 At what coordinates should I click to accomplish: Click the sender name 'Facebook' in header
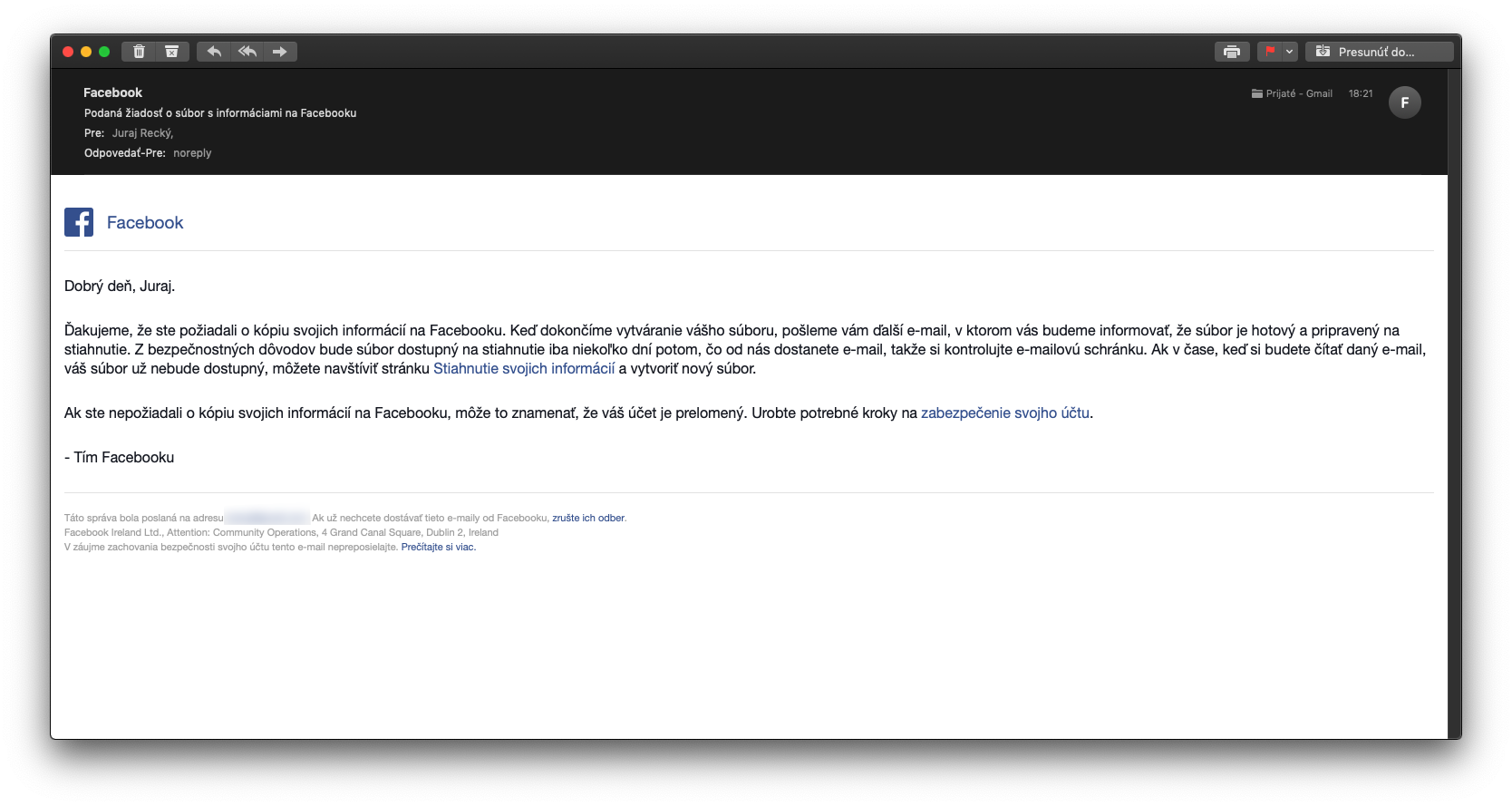pyautogui.click(x=112, y=92)
